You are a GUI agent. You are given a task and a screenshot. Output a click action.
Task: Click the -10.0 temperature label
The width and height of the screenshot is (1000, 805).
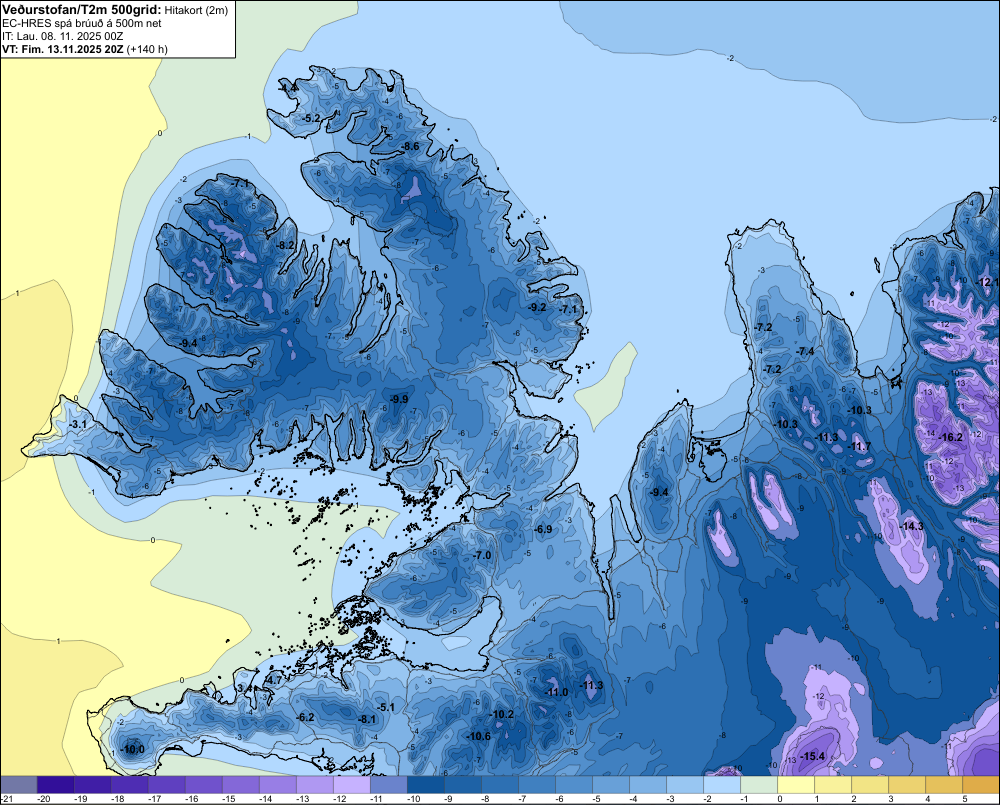132,749
